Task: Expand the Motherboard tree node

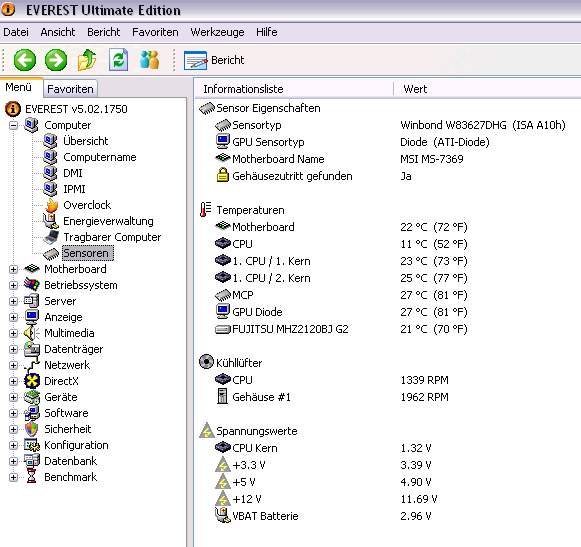Action: point(13,269)
